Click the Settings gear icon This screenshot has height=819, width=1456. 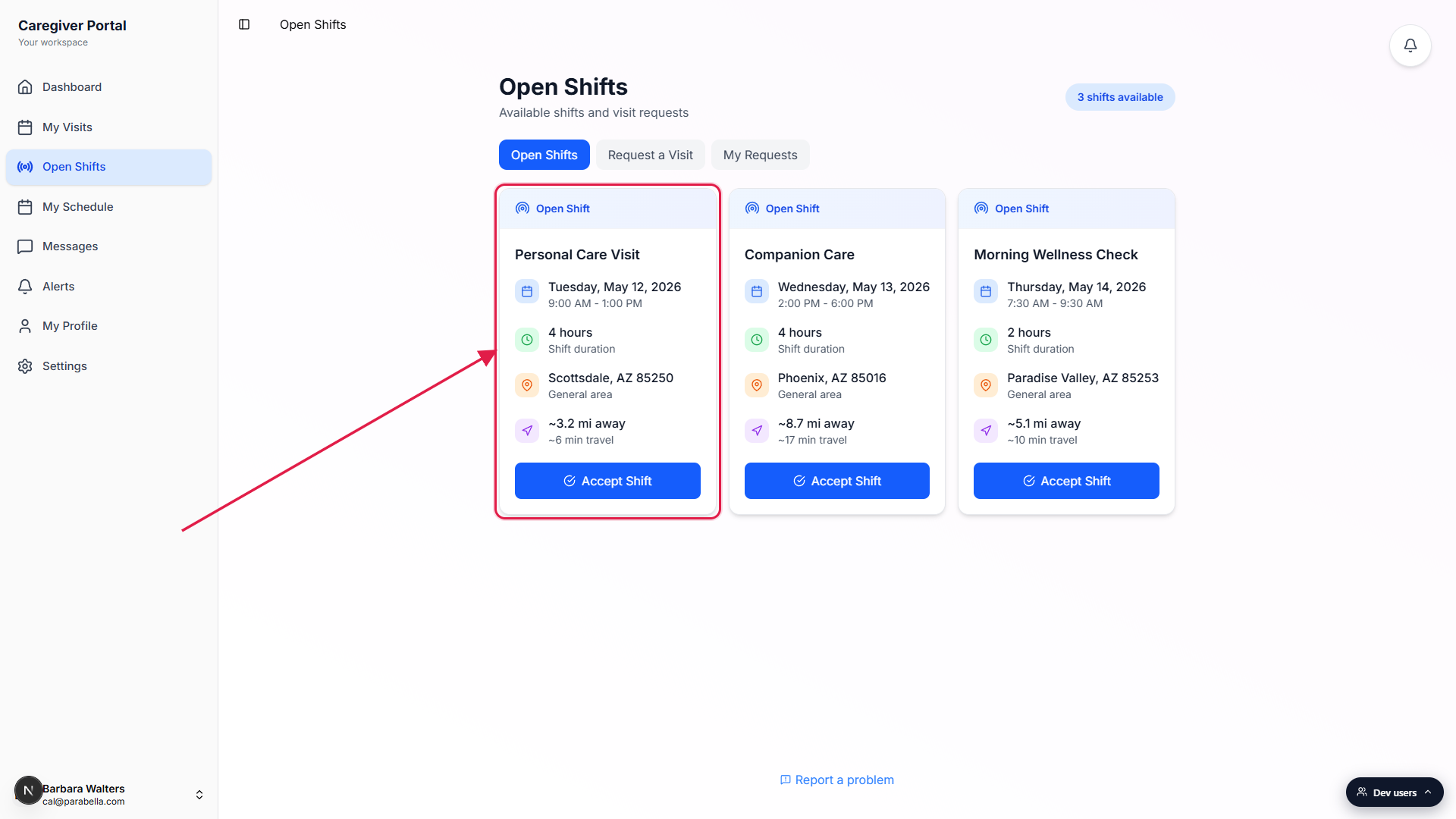(25, 366)
